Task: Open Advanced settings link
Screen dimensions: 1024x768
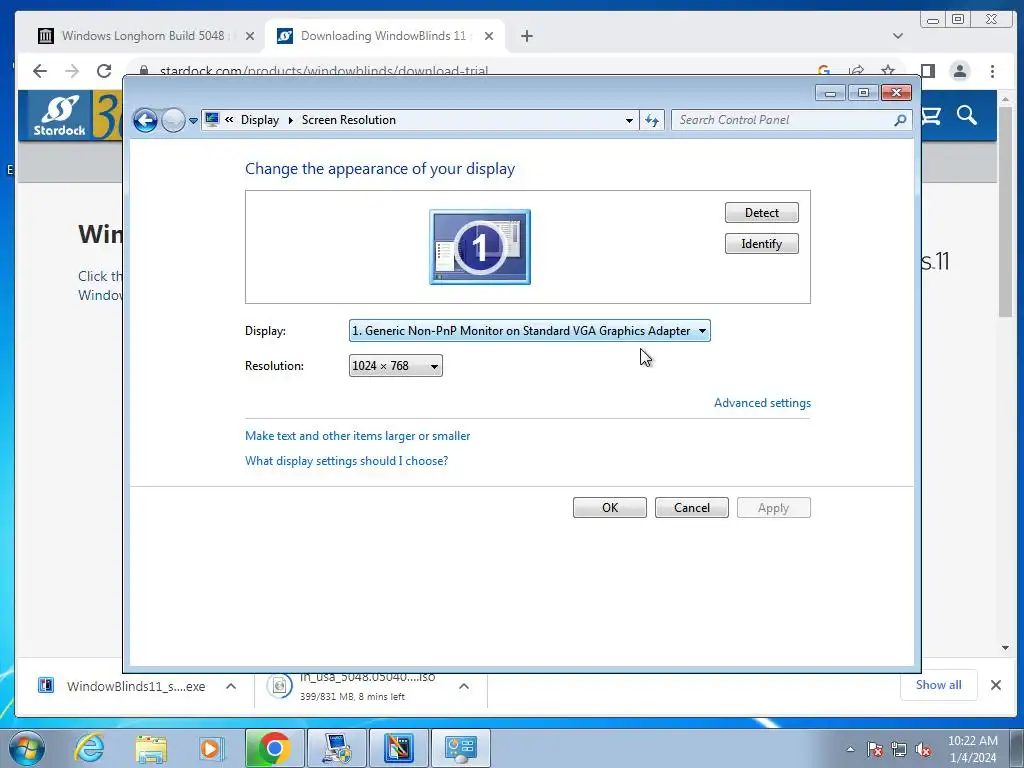Action: 762,403
